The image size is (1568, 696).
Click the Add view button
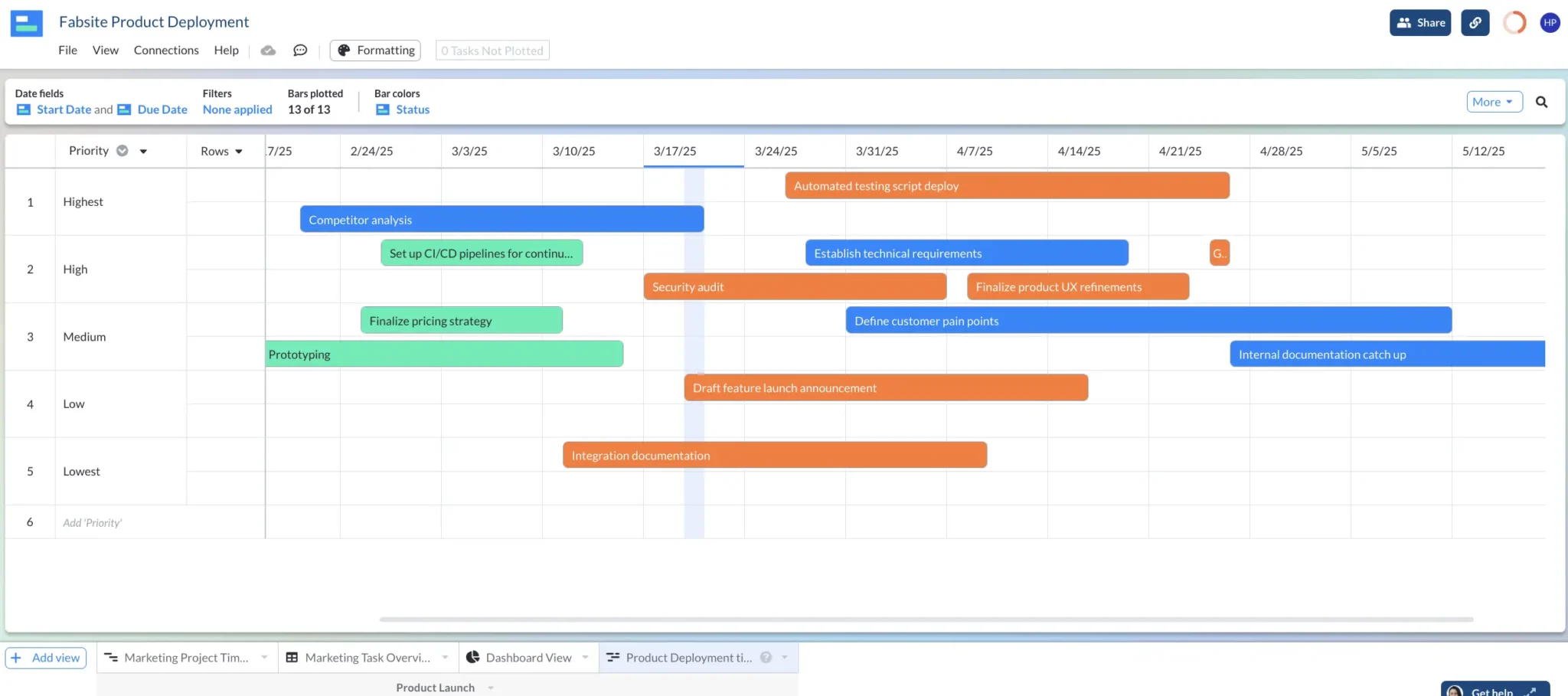point(46,658)
